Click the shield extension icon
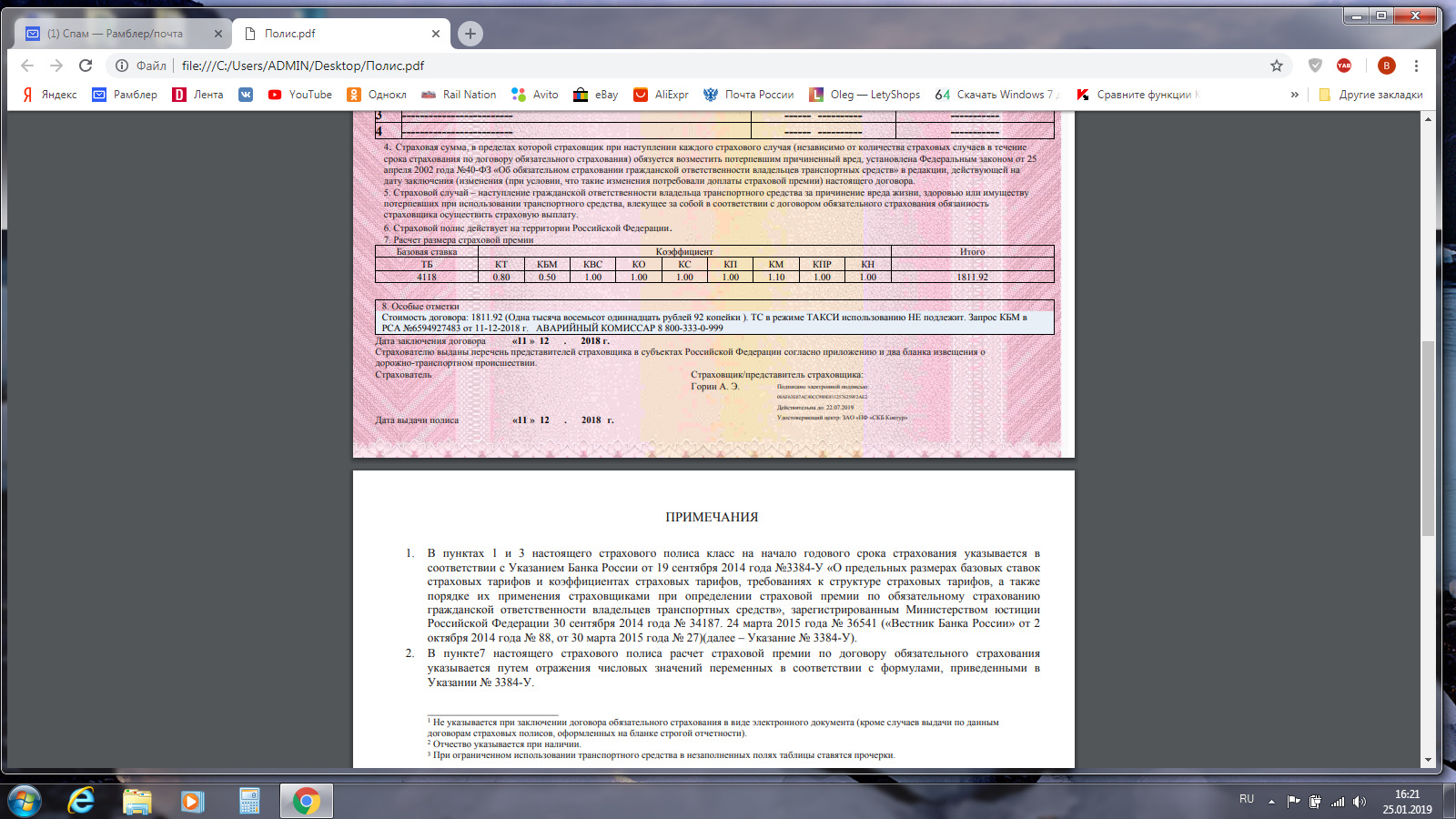The image size is (1456, 819). [x=1315, y=66]
